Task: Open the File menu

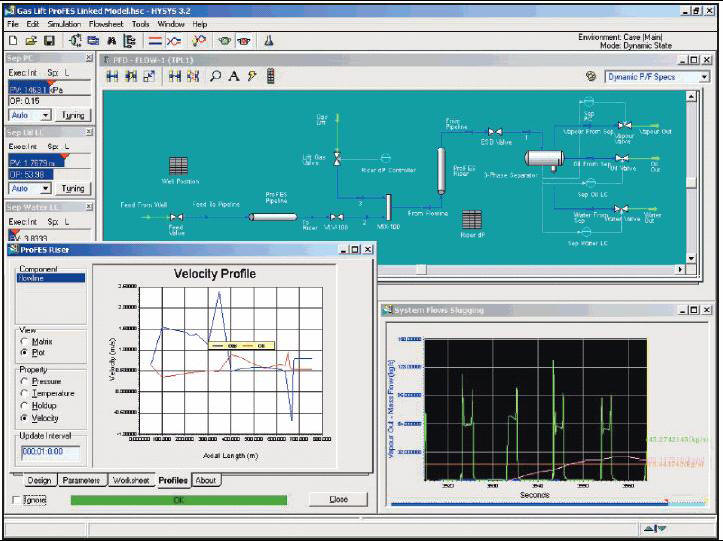Action: tap(13, 24)
